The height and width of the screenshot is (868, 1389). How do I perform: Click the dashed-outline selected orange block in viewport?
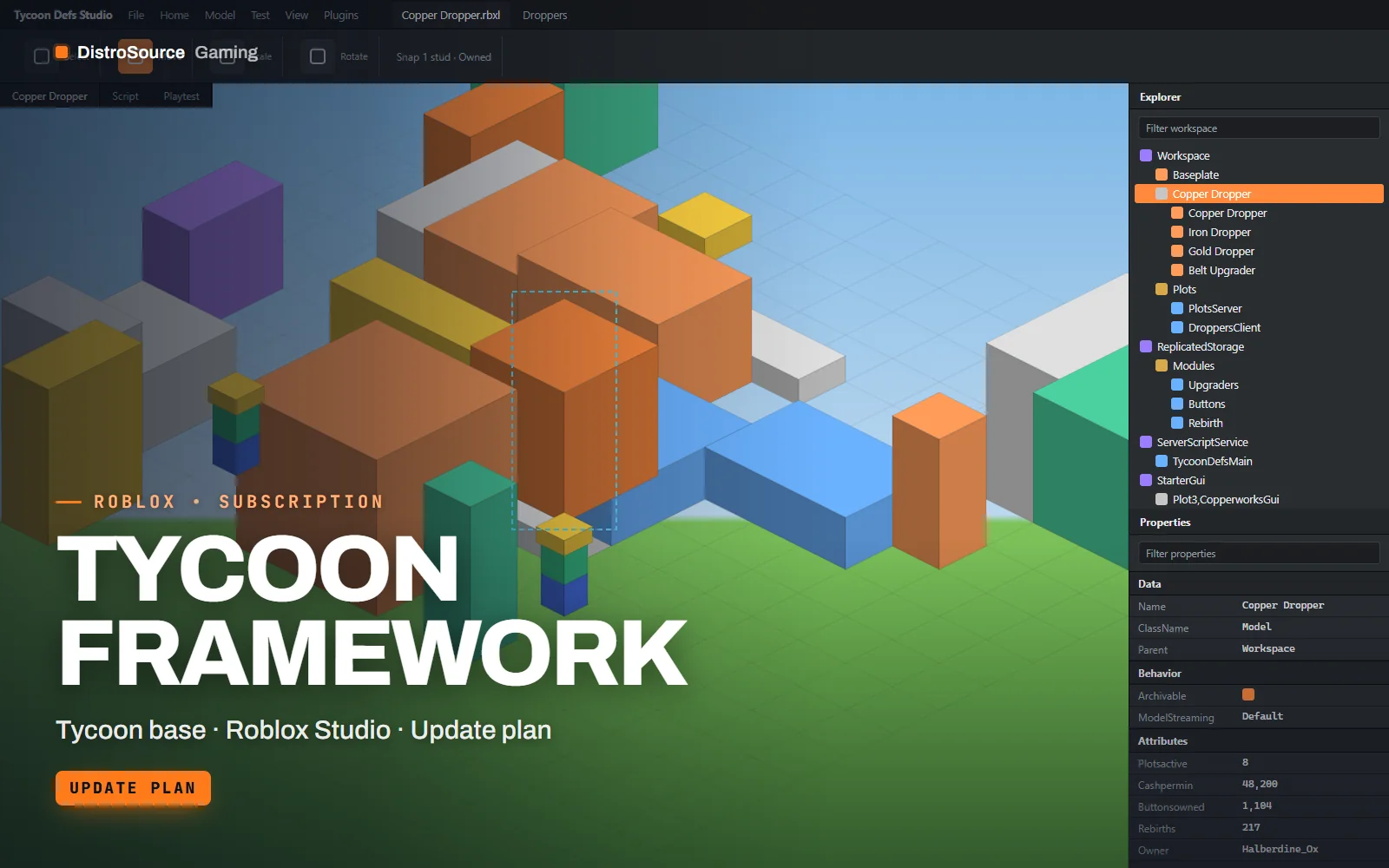click(x=564, y=410)
